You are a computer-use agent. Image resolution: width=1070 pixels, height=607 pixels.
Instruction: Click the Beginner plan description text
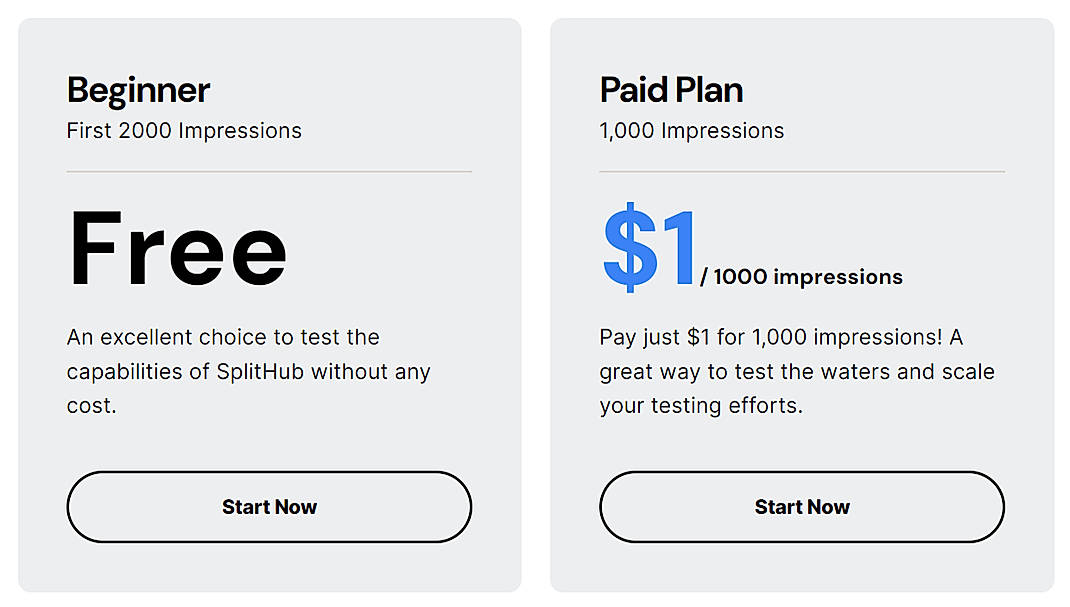point(247,371)
